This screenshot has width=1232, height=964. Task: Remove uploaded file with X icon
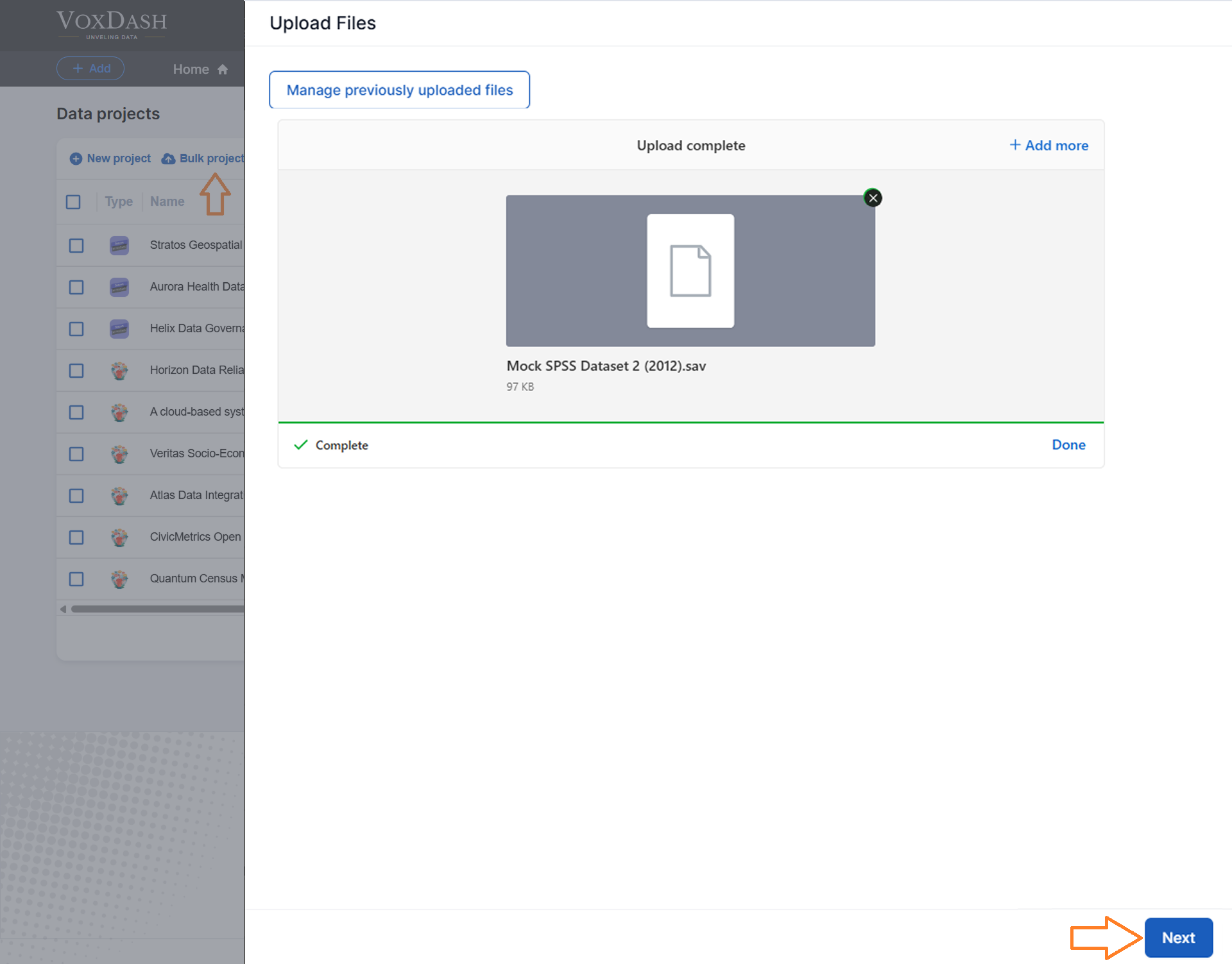[x=873, y=198]
